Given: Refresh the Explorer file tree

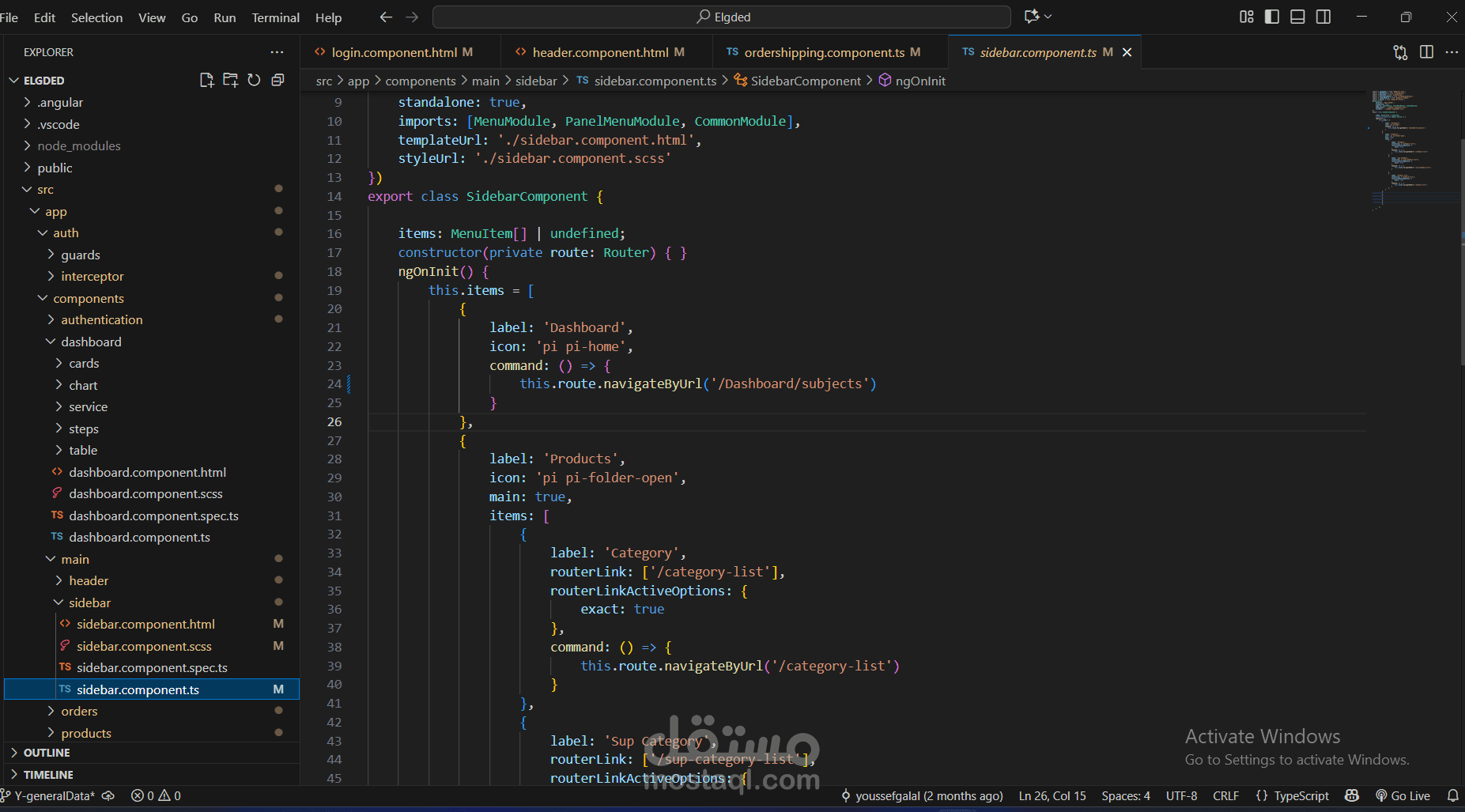Looking at the screenshot, I should 254,80.
